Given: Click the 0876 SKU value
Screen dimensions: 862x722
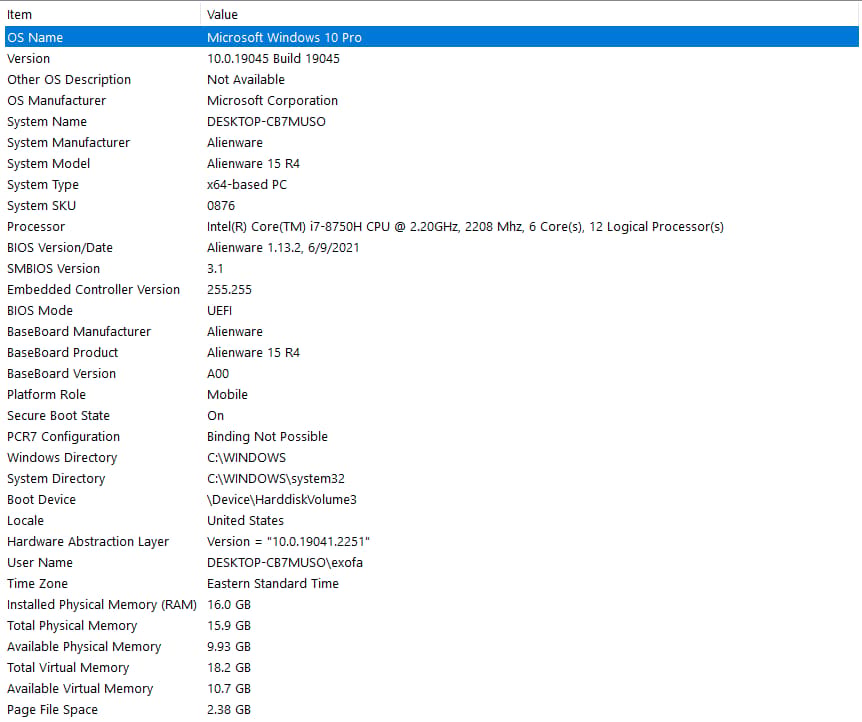Looking at the screenshot, I should 221,206.
